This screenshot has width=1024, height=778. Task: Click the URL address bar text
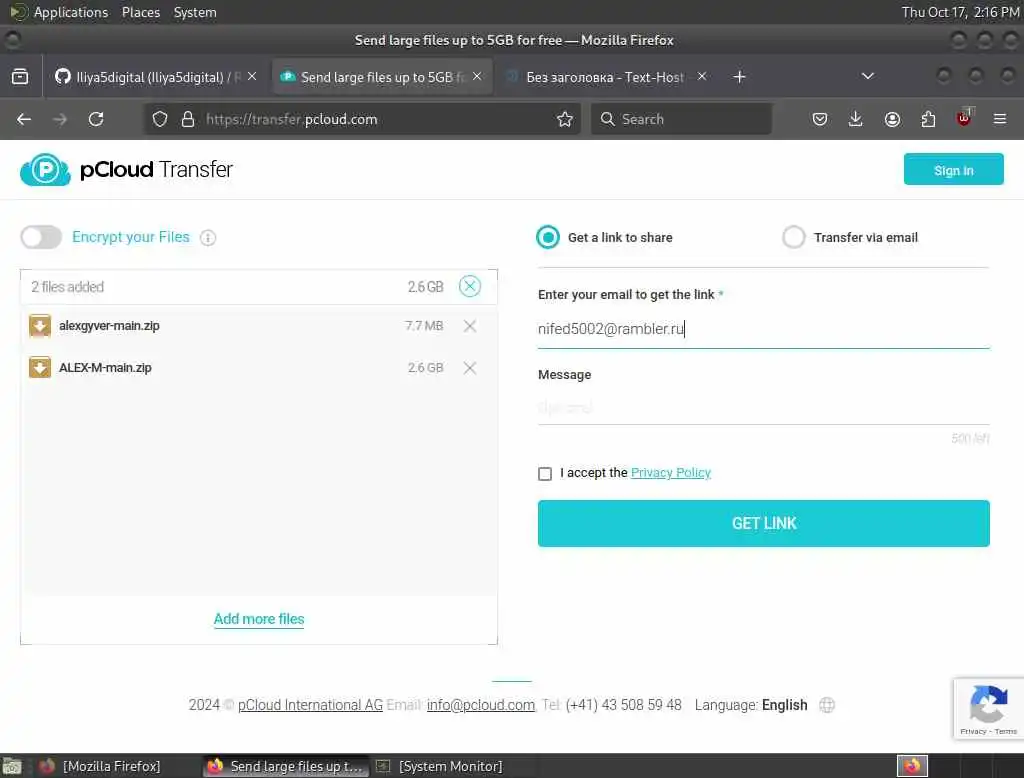[x=292, y=119]
